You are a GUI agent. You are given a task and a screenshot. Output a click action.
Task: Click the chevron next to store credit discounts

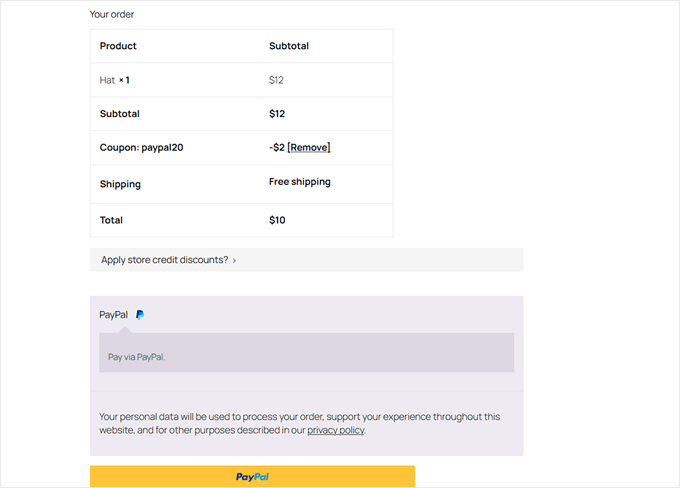234,261
